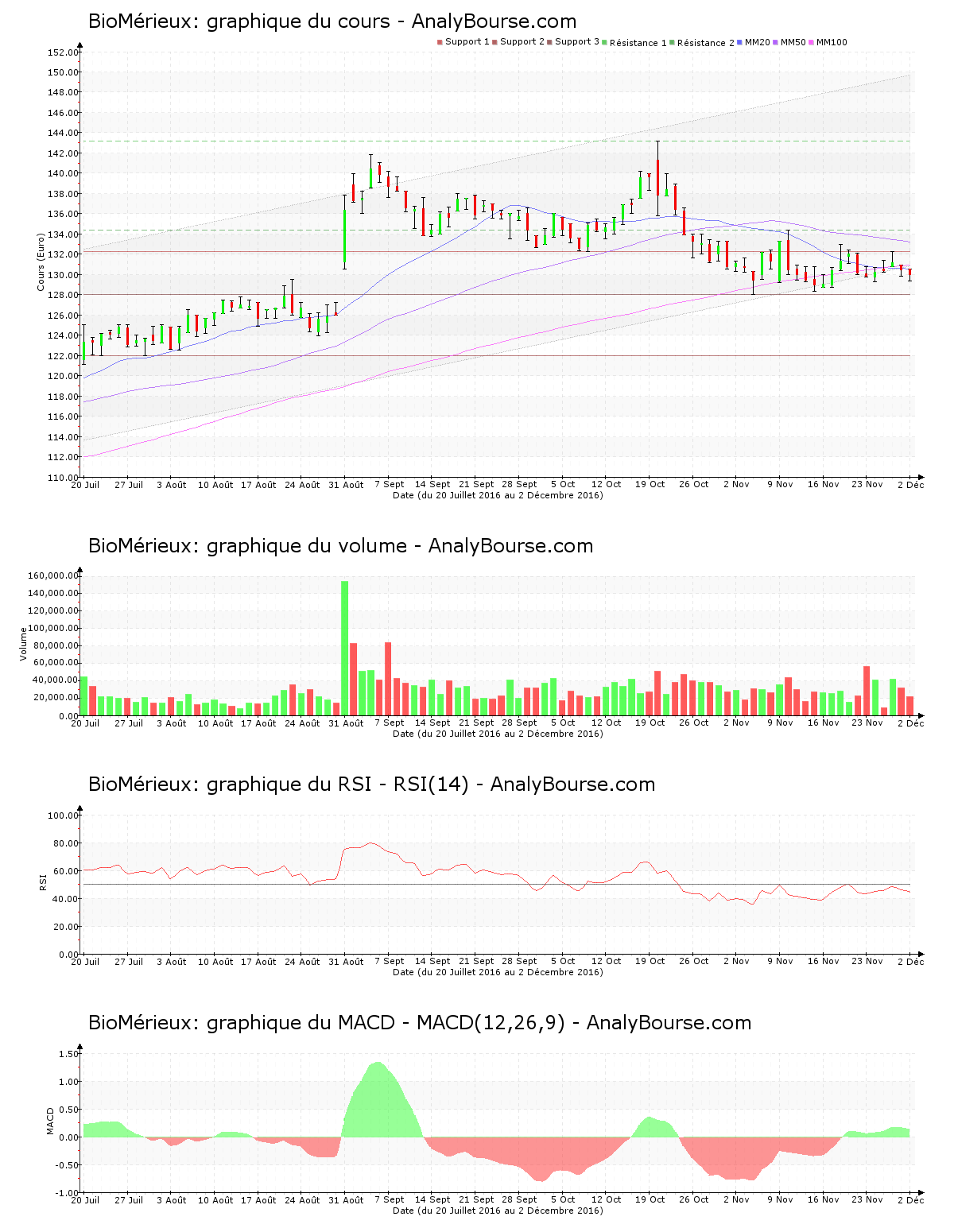Viewport: 954px width, 1232px height.
Task: Click '7 Sept' date label on the volume chart
Action: pyautogui.click(x=390, y=723)
